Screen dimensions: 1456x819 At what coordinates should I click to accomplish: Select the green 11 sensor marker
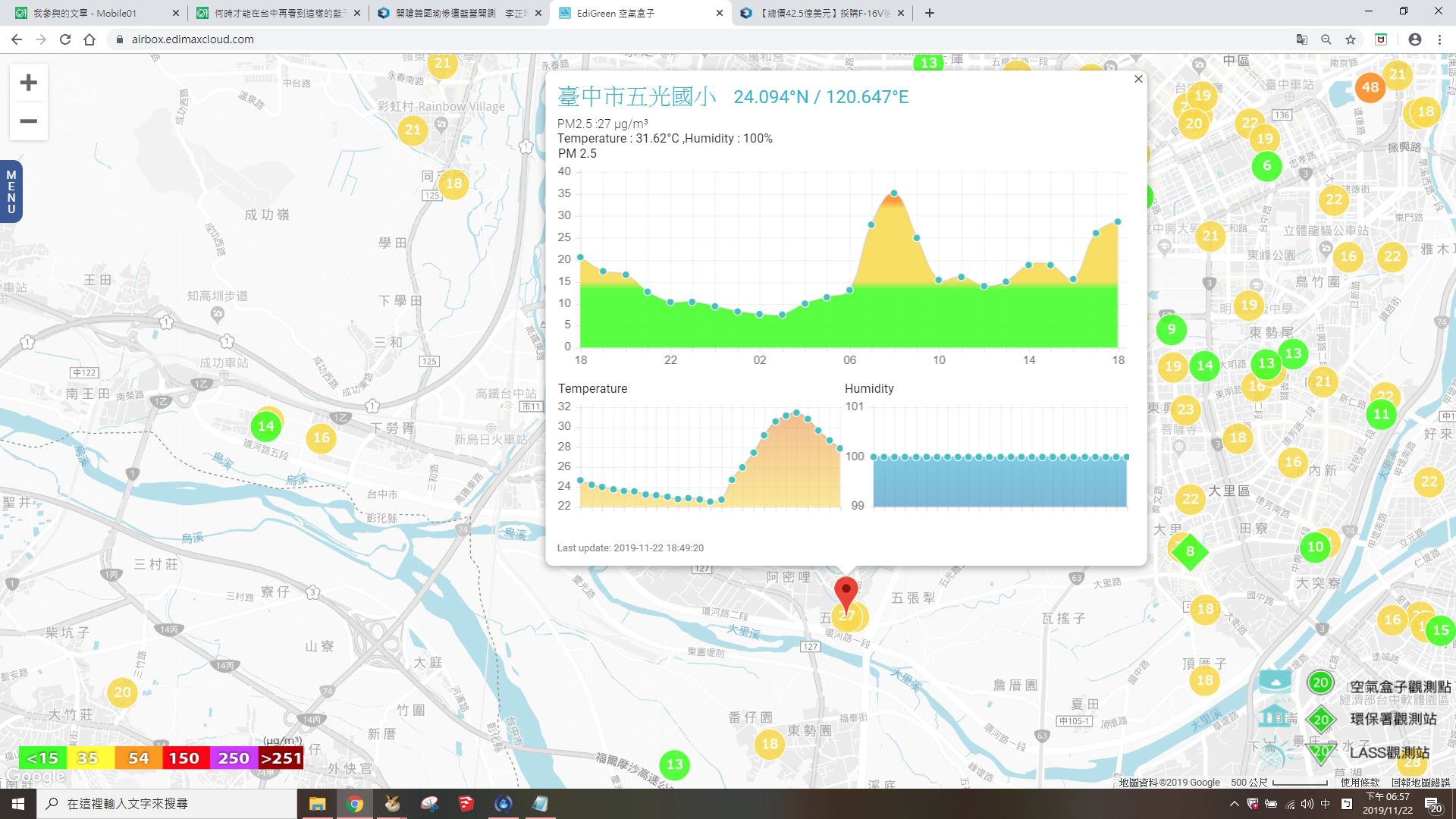click(x=1381, y=414)
